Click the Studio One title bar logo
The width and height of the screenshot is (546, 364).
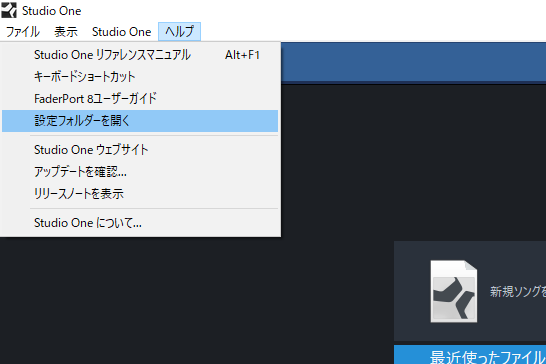coord(9,10)
